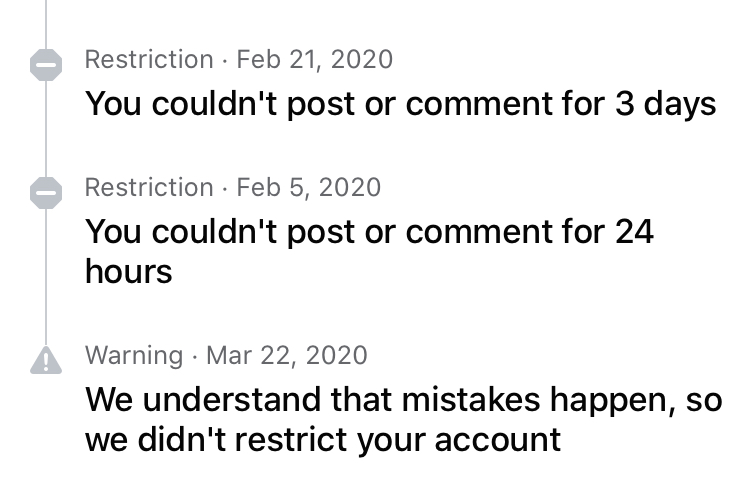Click the timeline line above the first restriction
The height and width of the screenshot is (498, 750).
click(x=45, y=20)
